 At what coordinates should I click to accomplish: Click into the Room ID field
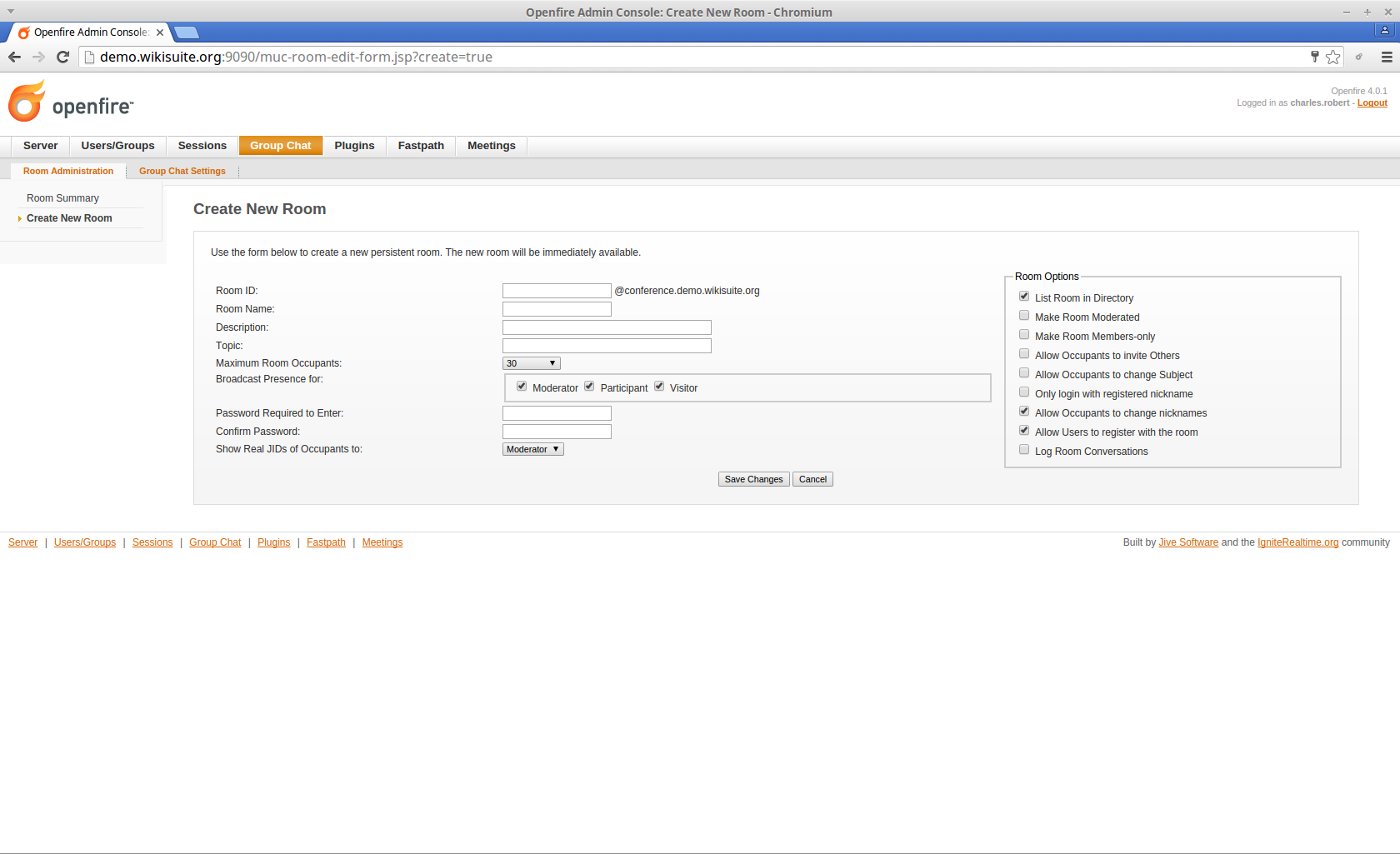pyautogui.click(x=557, y=291)
